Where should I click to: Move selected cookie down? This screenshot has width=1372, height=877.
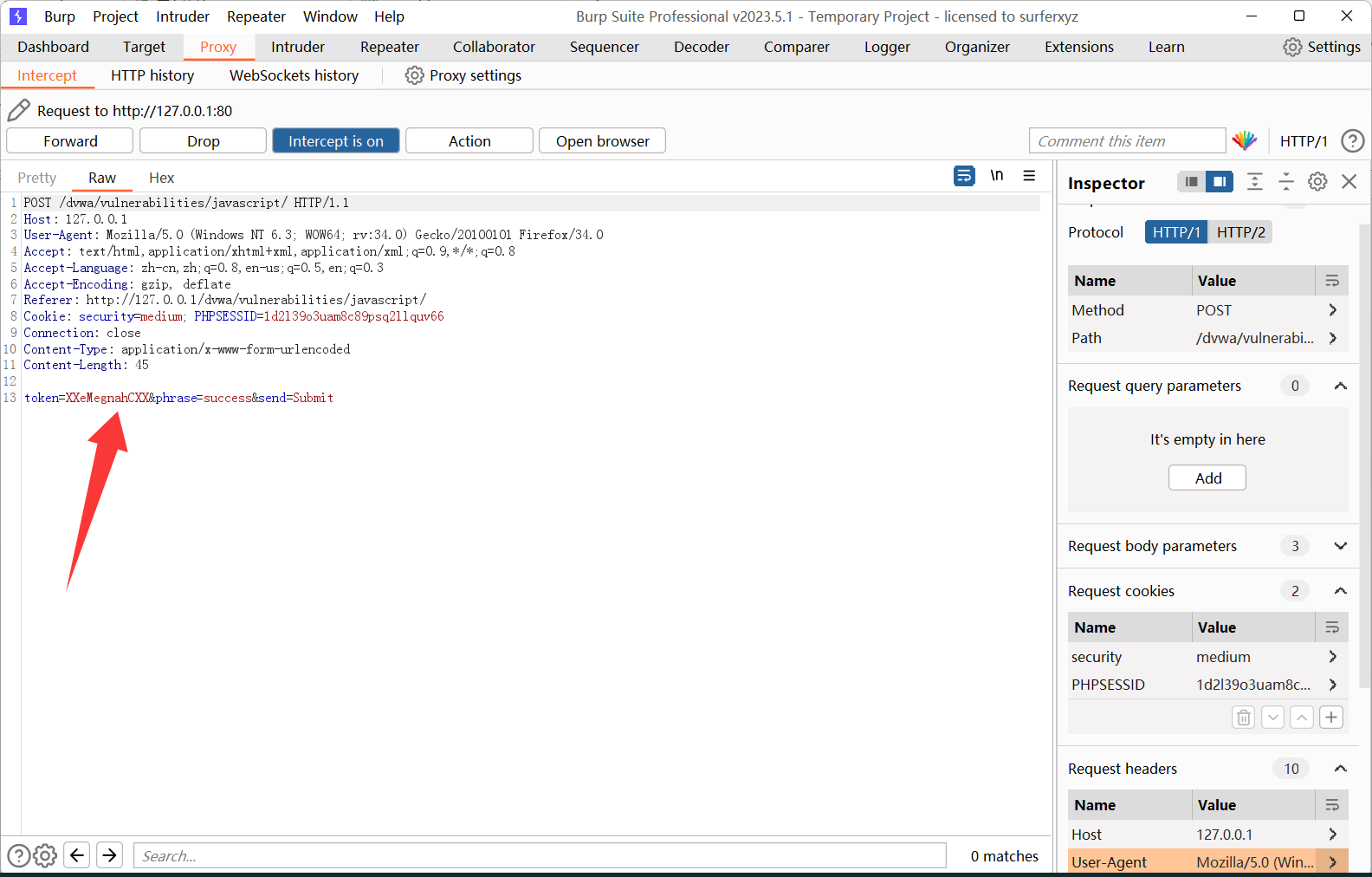coord(1273,718)
